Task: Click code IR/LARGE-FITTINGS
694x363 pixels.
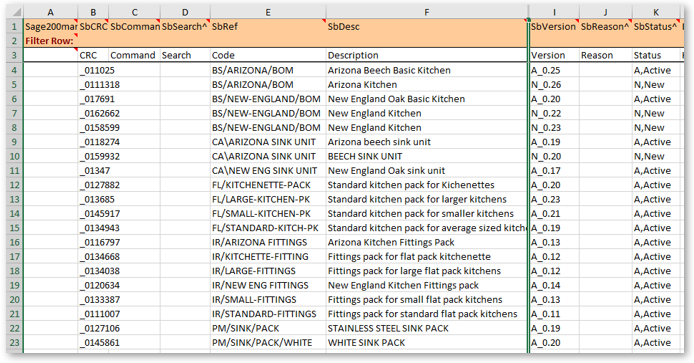Action: coord(268,271)
